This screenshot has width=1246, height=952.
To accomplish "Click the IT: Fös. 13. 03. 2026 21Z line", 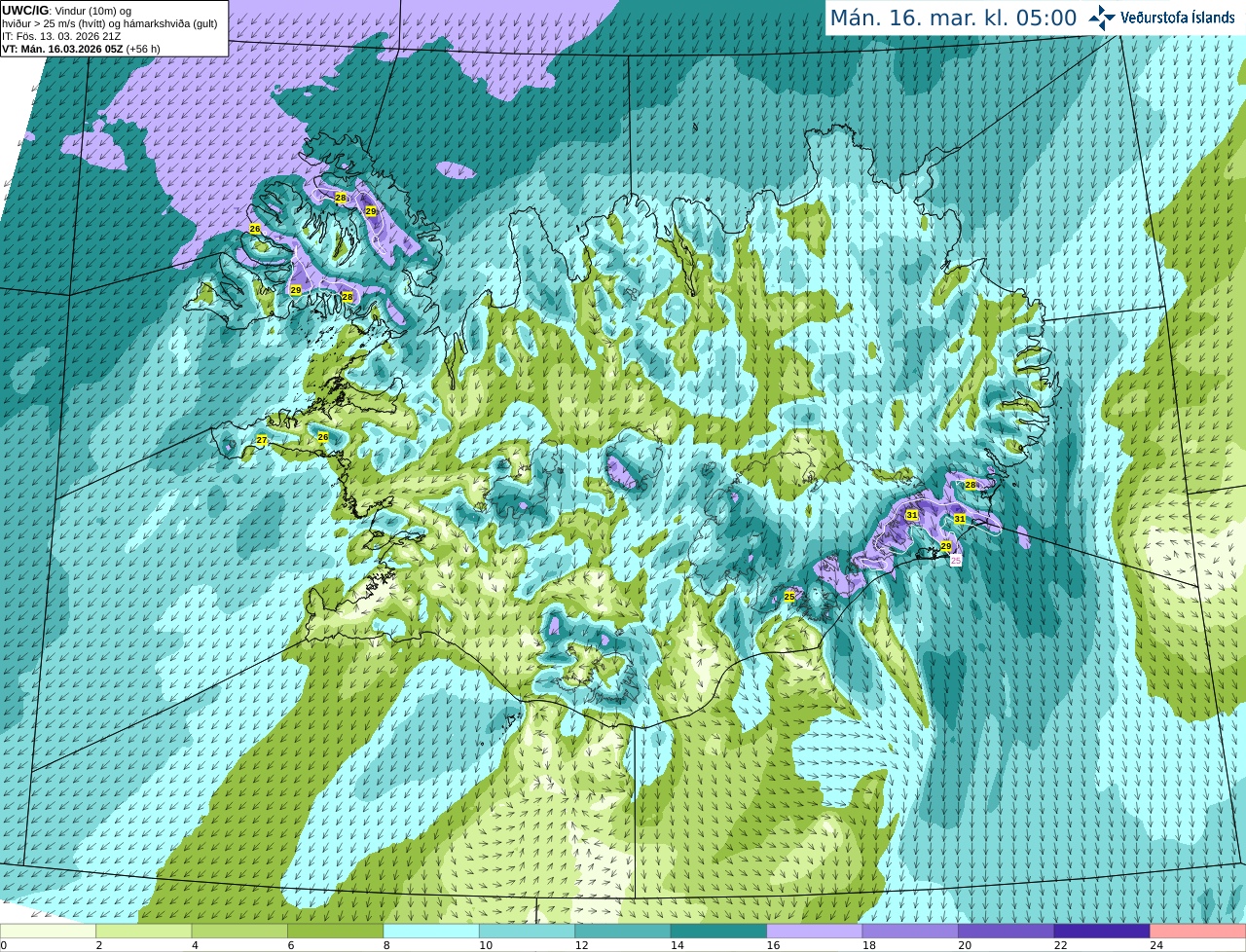I will click(x=61, y=36).
